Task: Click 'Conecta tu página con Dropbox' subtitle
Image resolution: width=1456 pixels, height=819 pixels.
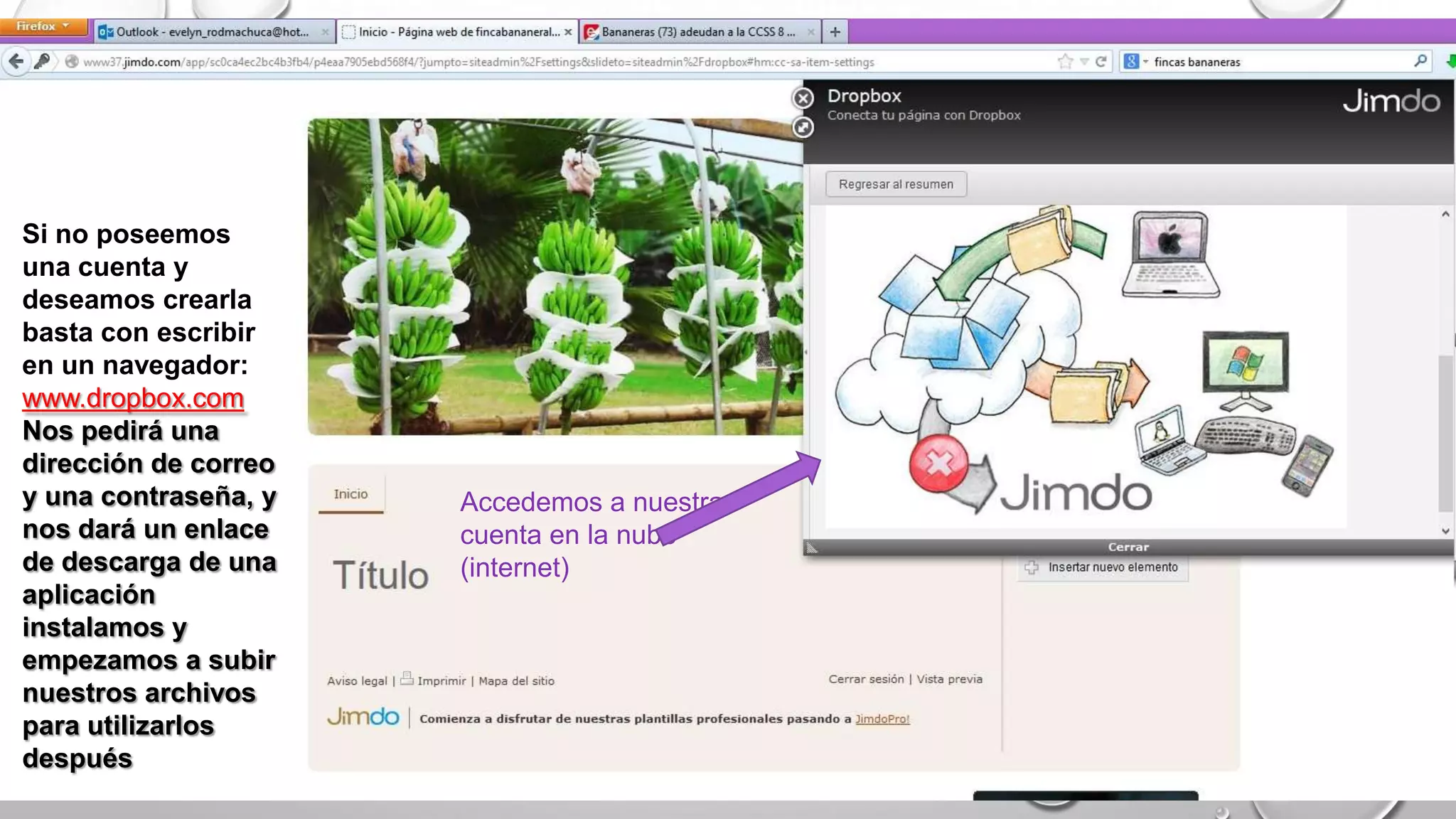Action: [924, 115]
